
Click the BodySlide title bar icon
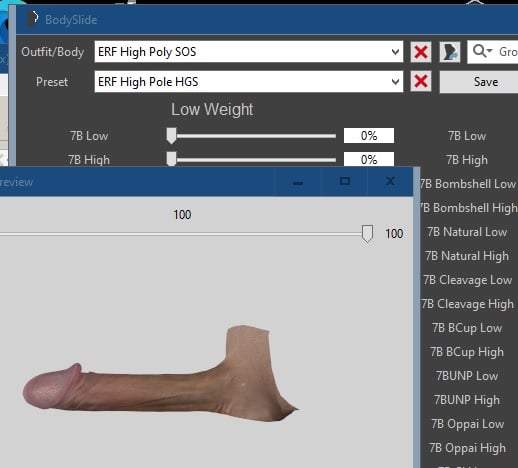coord(33,20)
